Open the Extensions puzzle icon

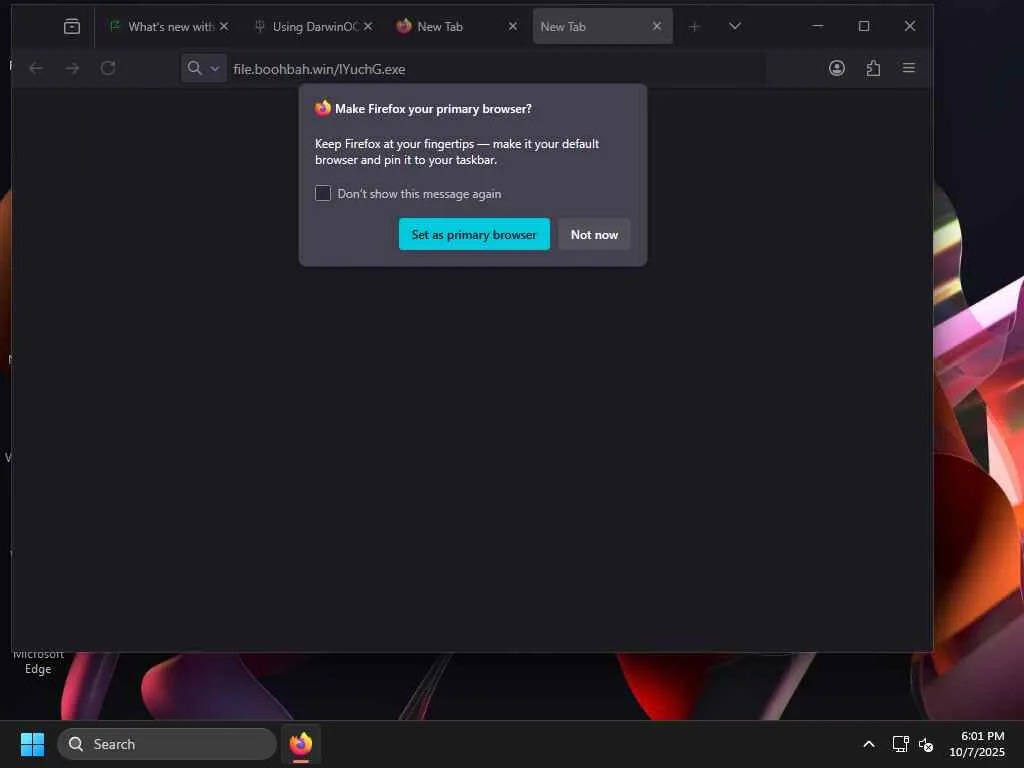873,68
